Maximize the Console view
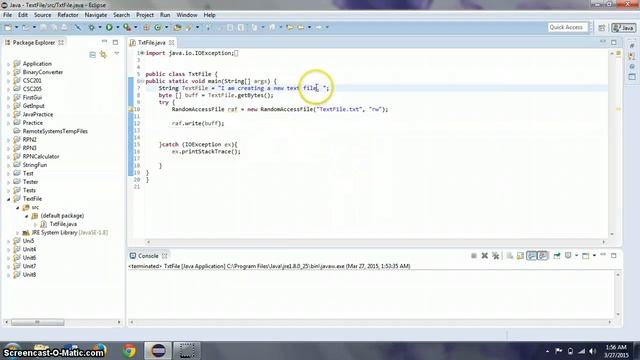640x360 pixels. (614, 256)
